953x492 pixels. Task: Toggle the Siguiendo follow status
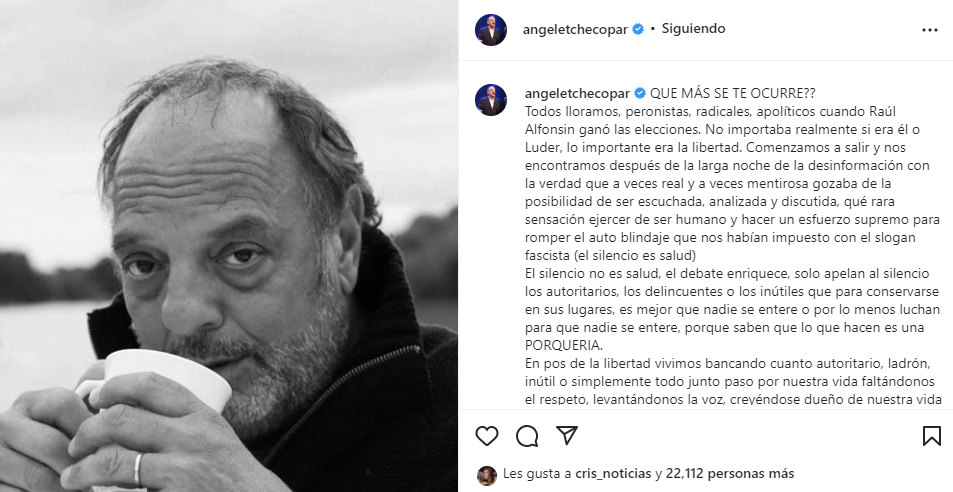pos(693,29)
